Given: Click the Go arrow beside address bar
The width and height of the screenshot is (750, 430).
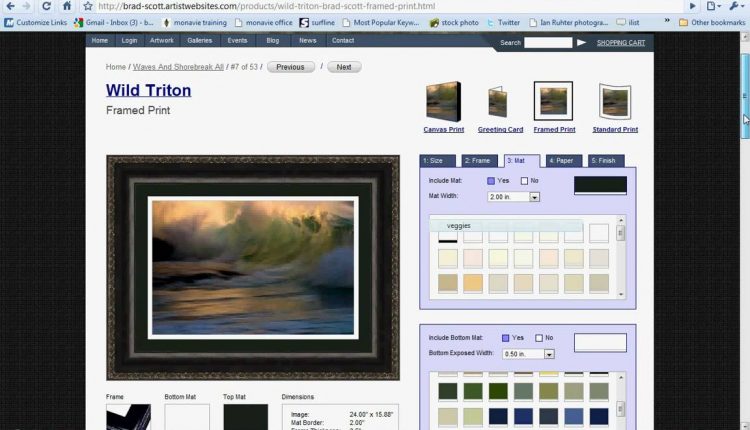Looking at the screenshot, I should [692, 6].
